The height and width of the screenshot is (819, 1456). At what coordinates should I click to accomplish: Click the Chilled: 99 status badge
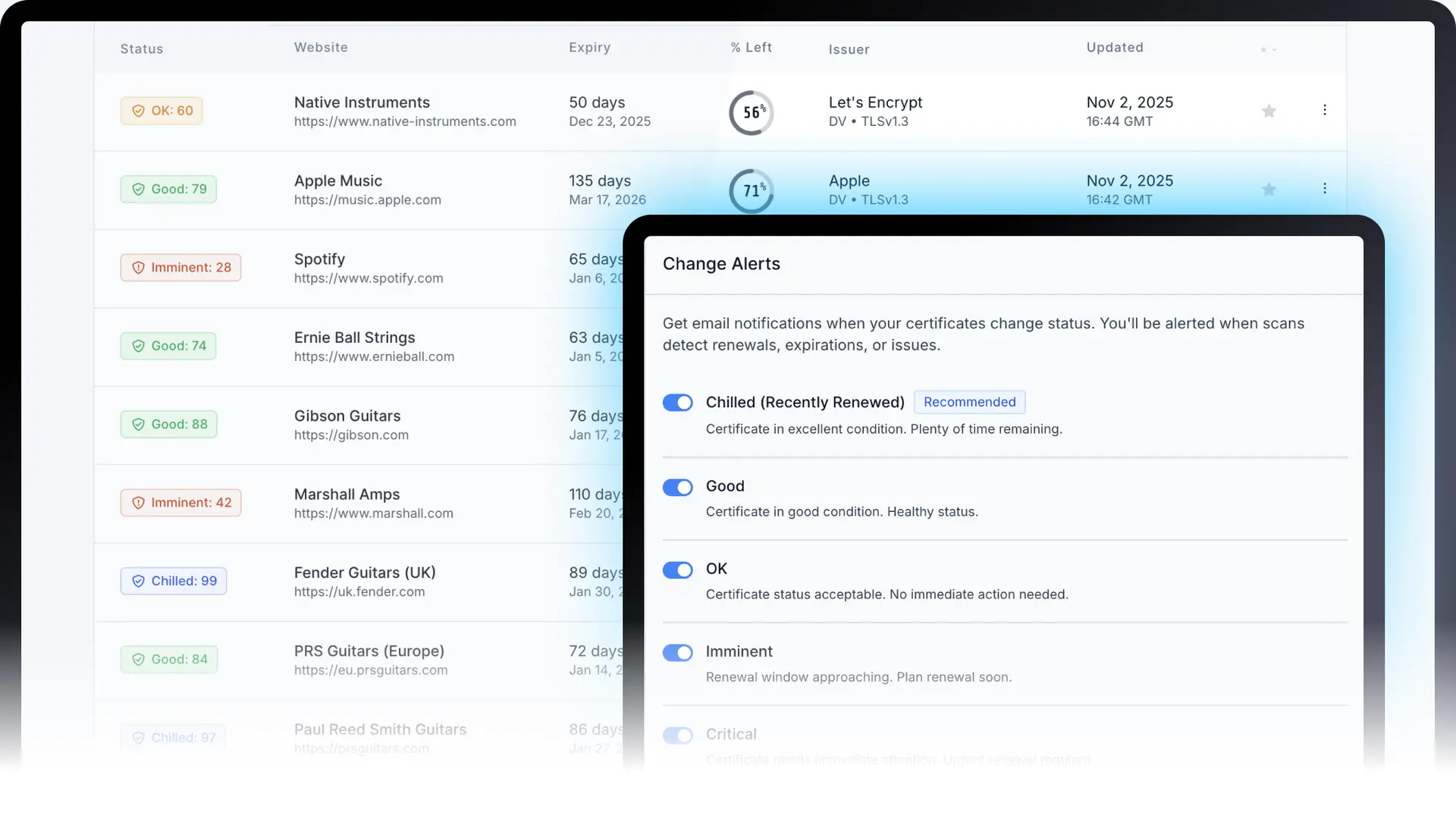coord(174,581)
